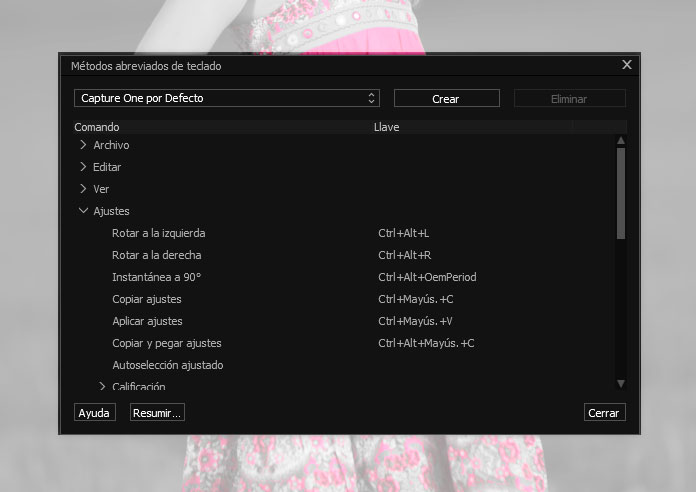
Task: Select the Rotar a la izquierda command
Action: (158, 233)
